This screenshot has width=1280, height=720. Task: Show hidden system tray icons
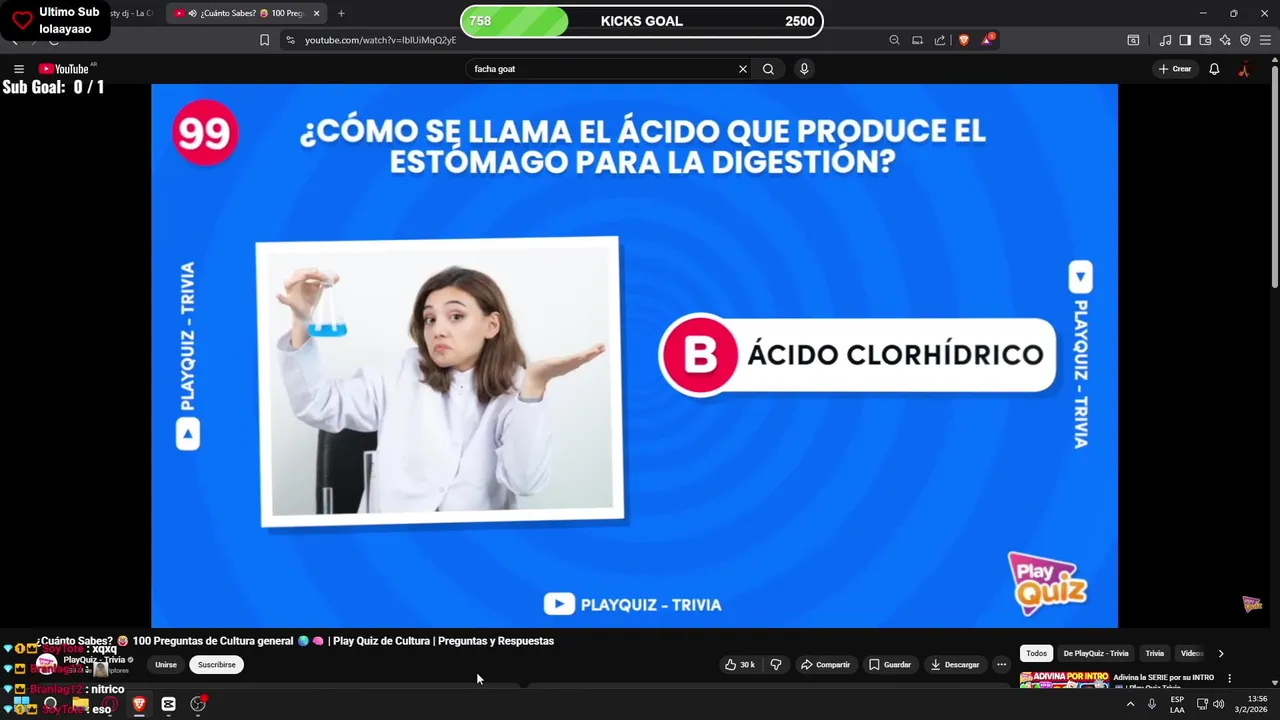tap(1131, 704)
